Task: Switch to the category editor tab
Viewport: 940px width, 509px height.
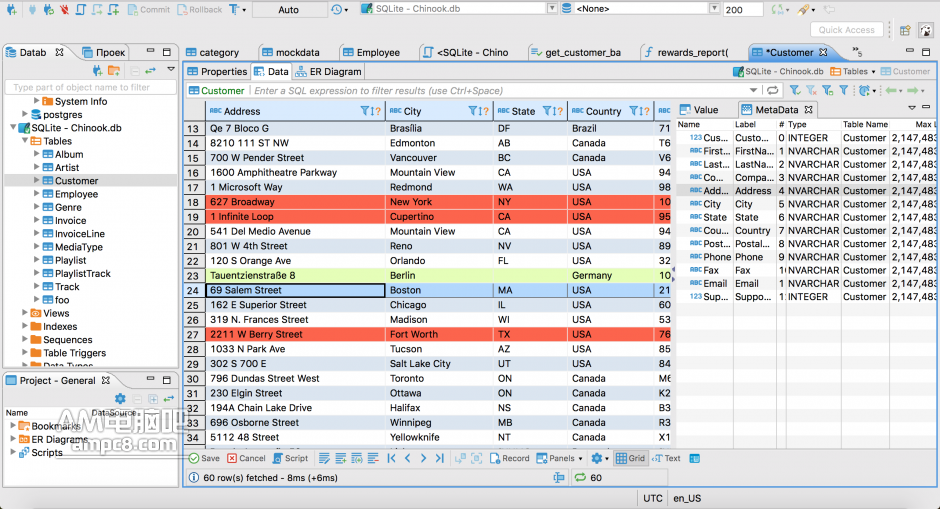Action: click(212, 53)
